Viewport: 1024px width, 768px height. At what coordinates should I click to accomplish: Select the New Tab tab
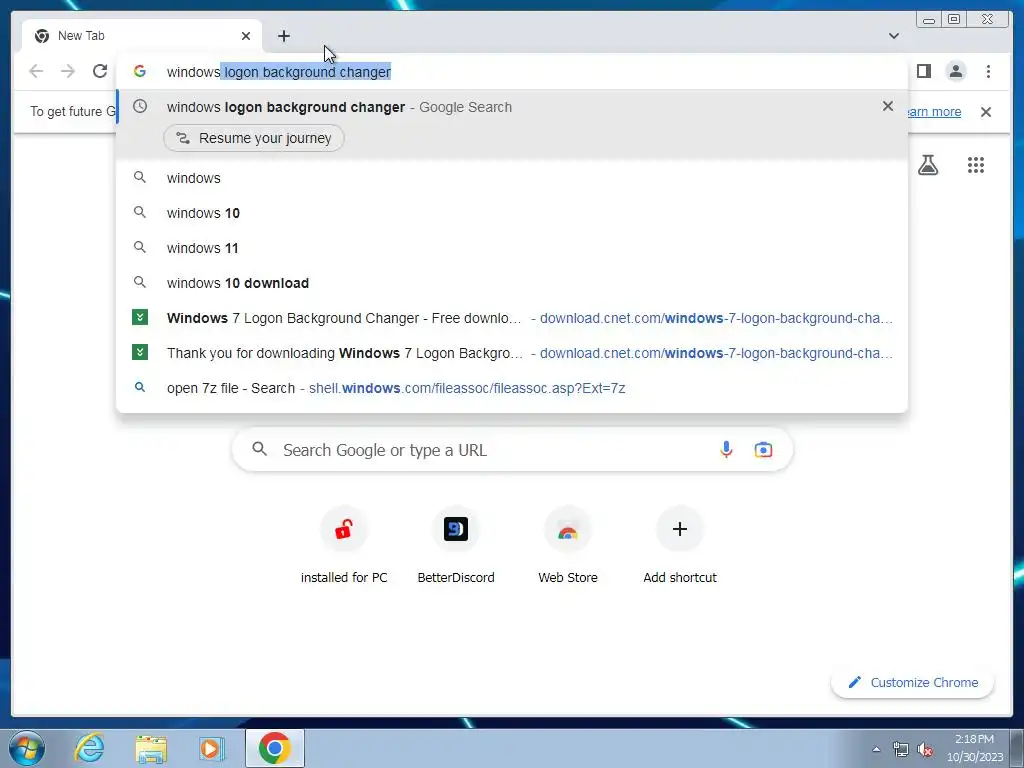pos(142,36)
